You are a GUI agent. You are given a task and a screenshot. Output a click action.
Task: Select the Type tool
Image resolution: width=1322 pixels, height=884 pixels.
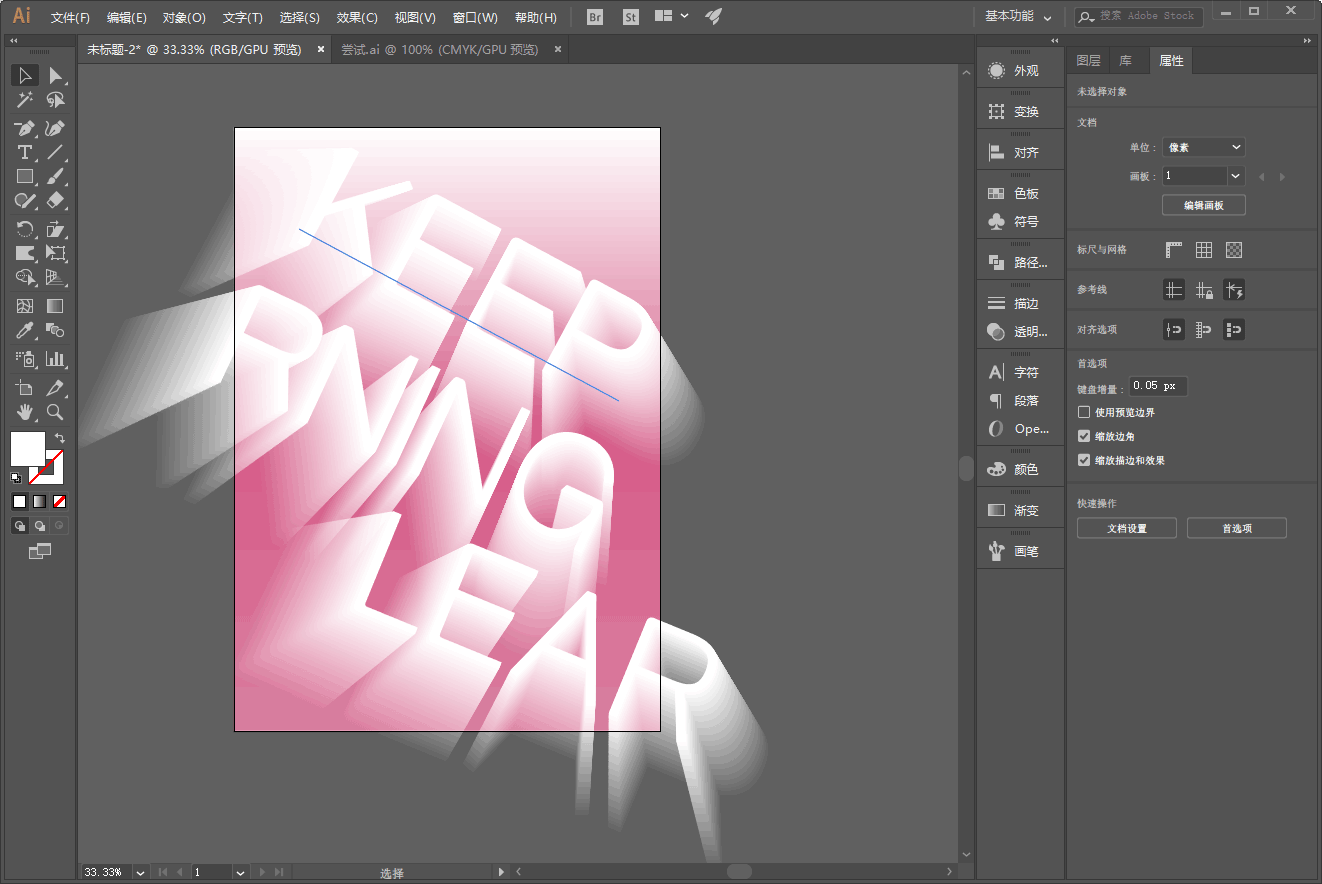(x=25, y=152)
